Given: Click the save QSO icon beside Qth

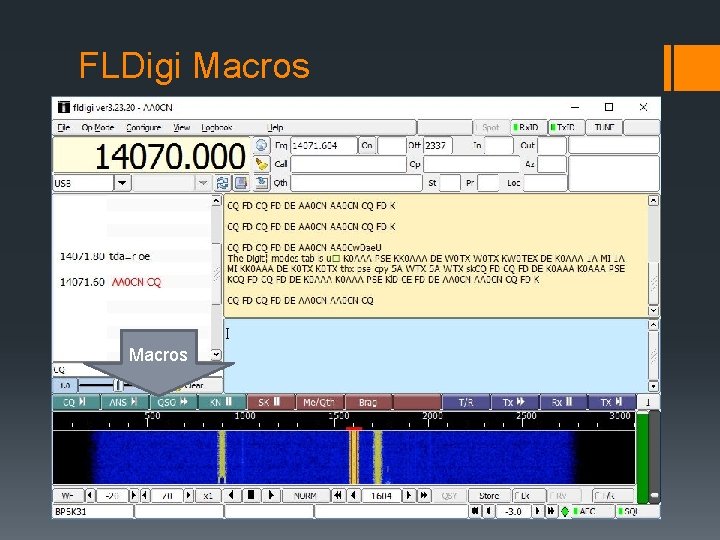Looking at the screenshot, I should (261, 183).
